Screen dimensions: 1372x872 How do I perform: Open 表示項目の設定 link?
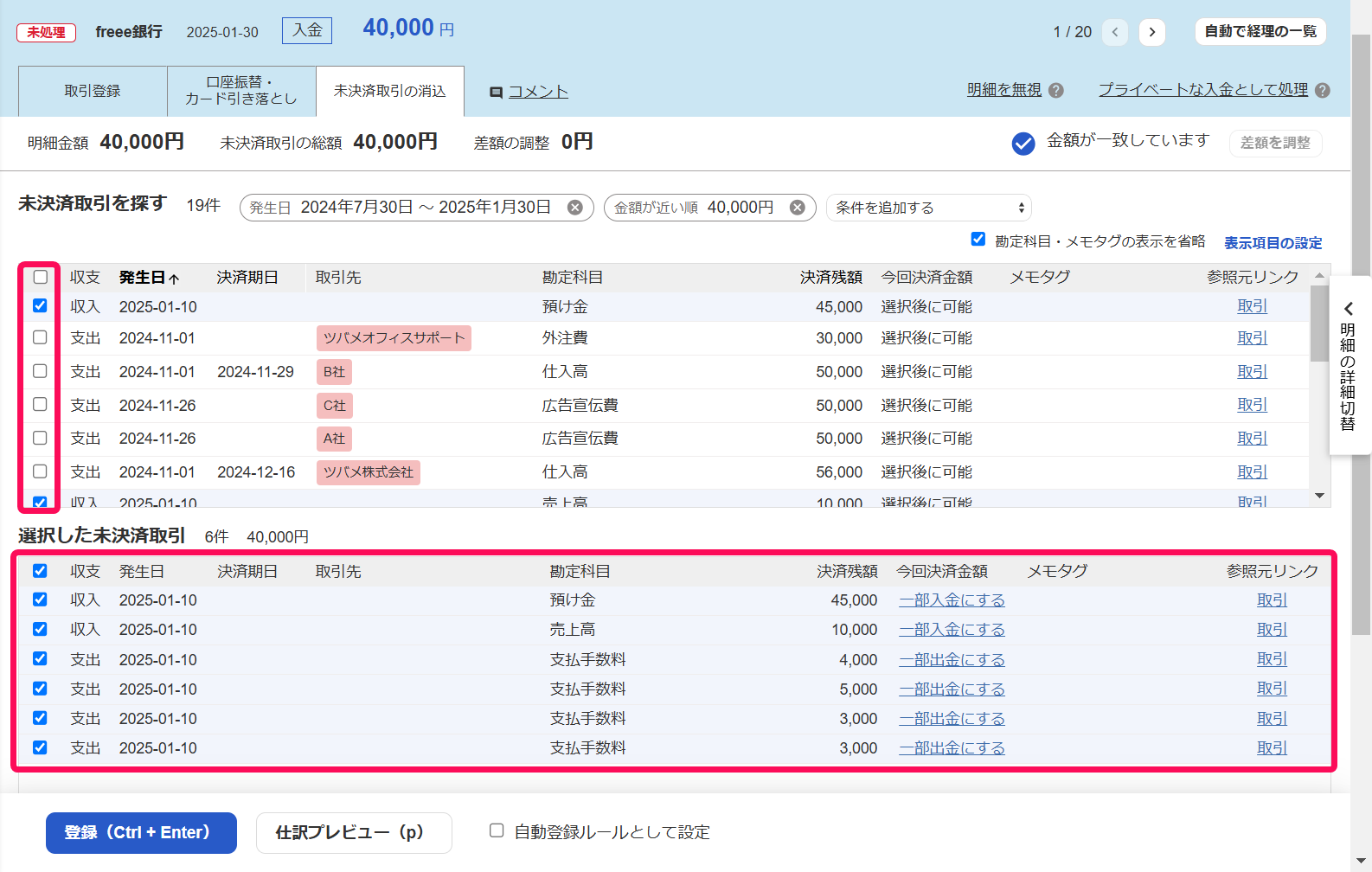click(1273, 243)
